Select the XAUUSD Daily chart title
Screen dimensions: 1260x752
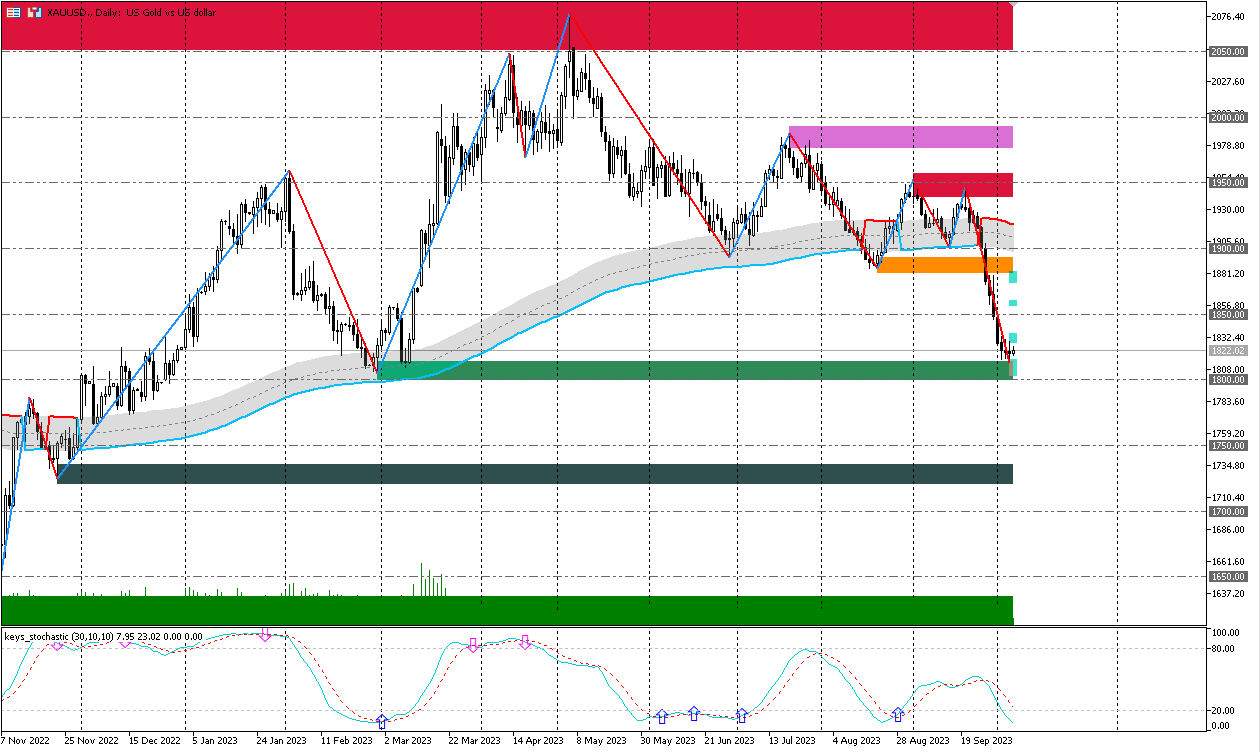click(131, 12)
